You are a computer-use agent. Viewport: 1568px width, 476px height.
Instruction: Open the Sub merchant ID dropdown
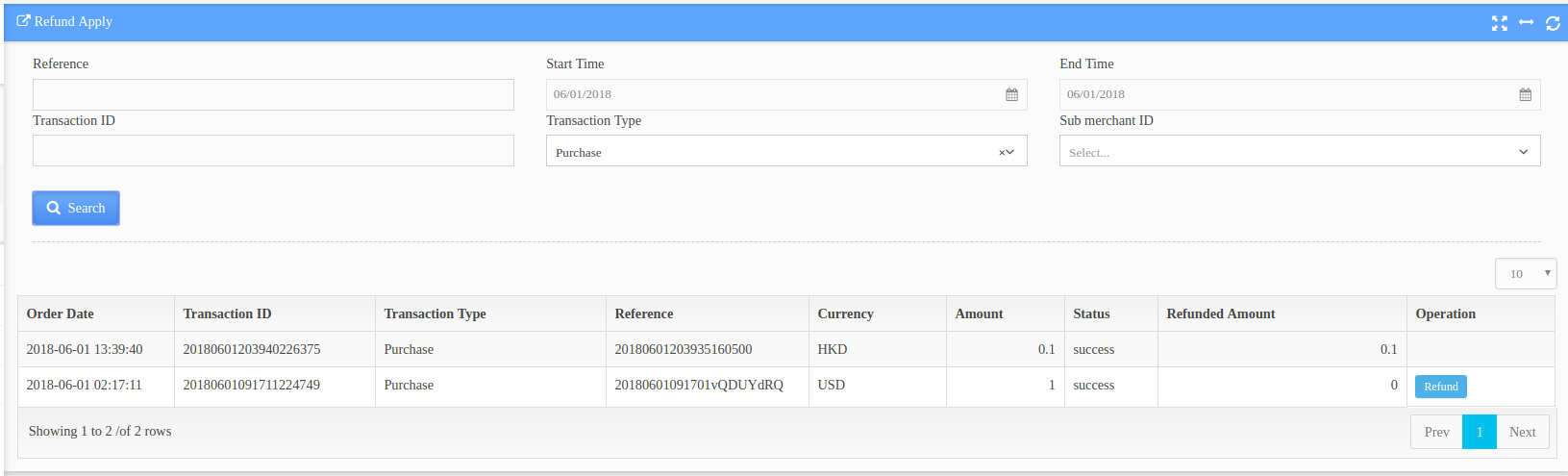pos(1300,151)
